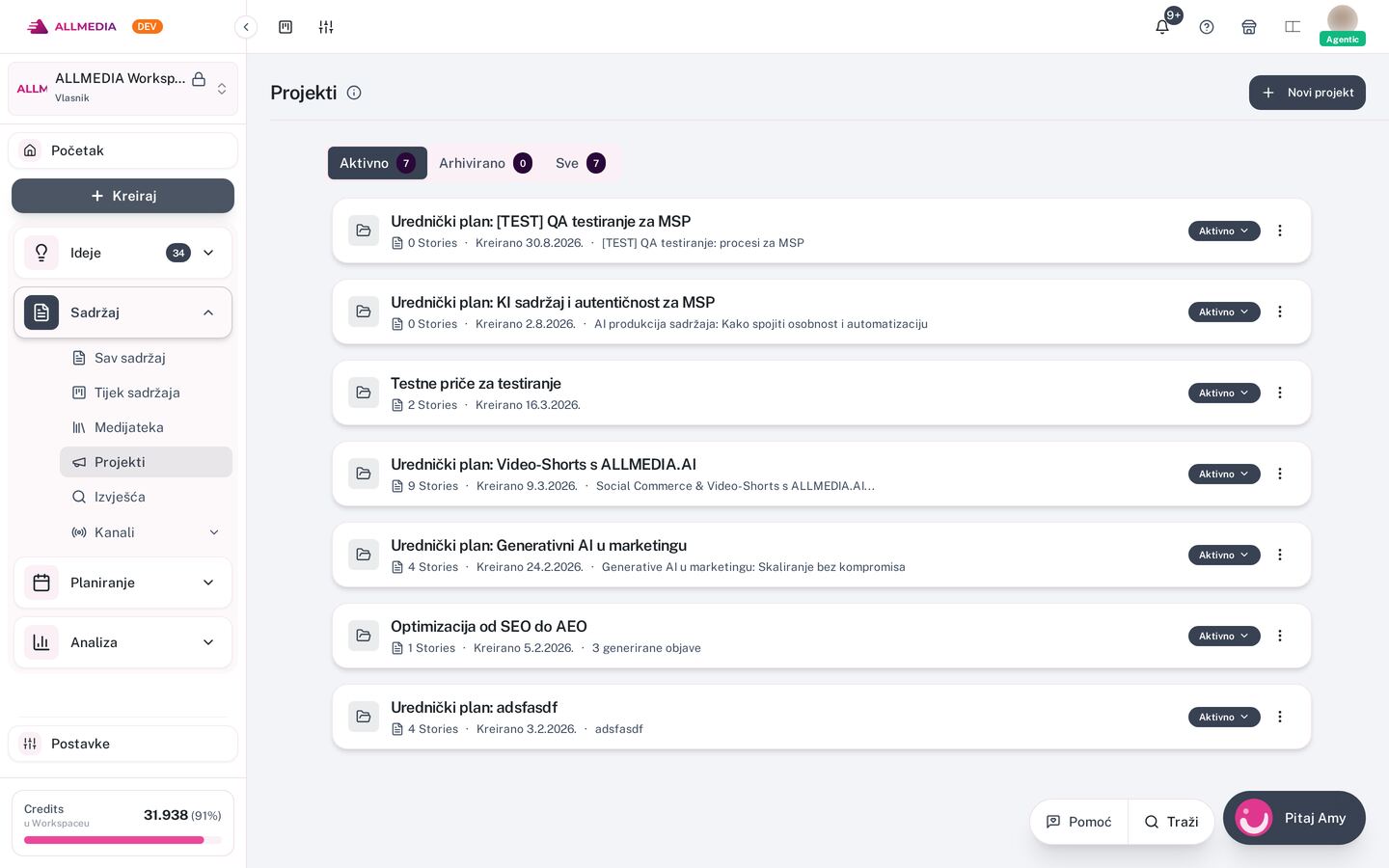
Task: Open Medijateka in sidebar
Action: point(146,427)
